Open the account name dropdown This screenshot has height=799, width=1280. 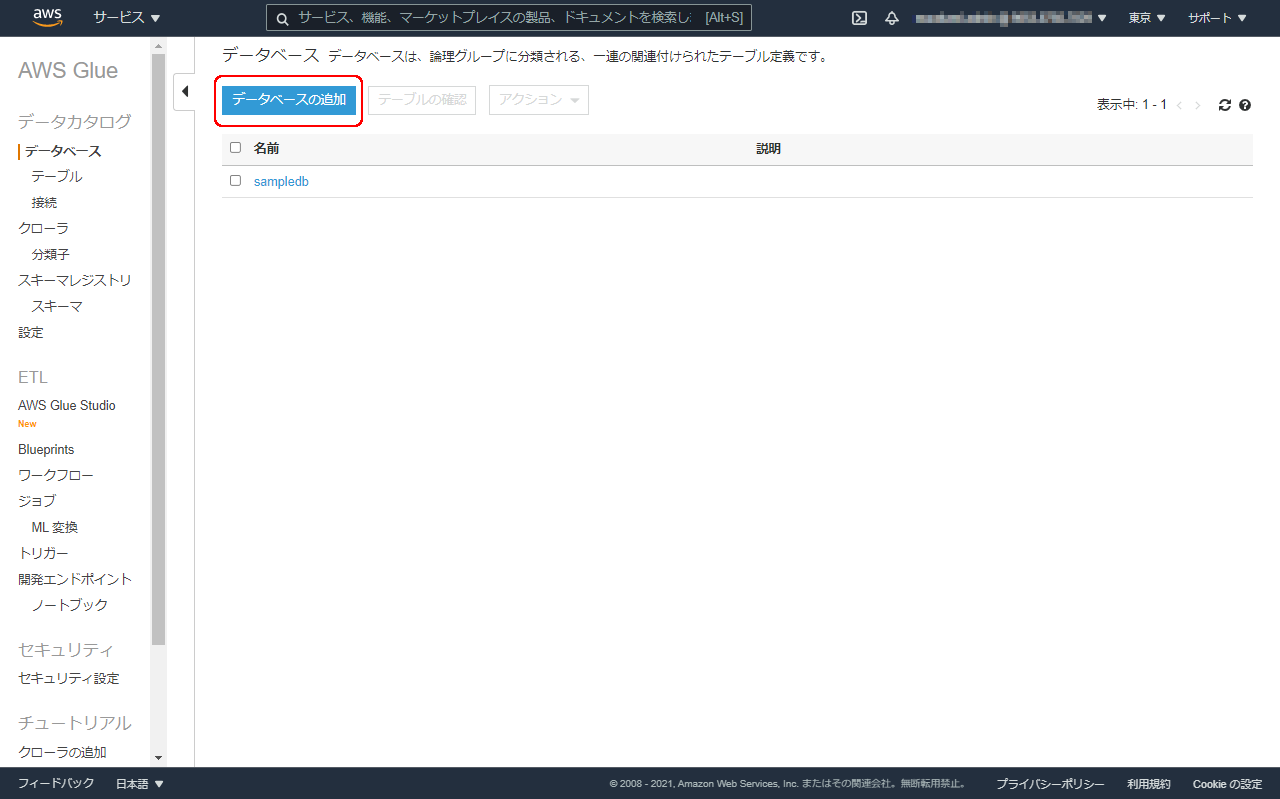(x=1011, y=18)
